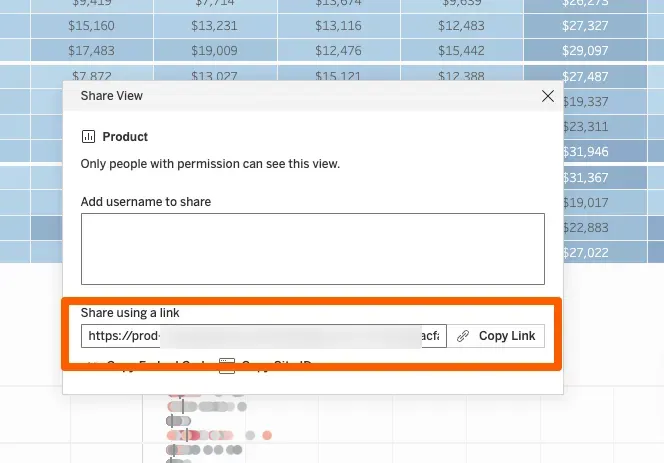
Task: Select the $13,231 table cell
Action: 214,25
